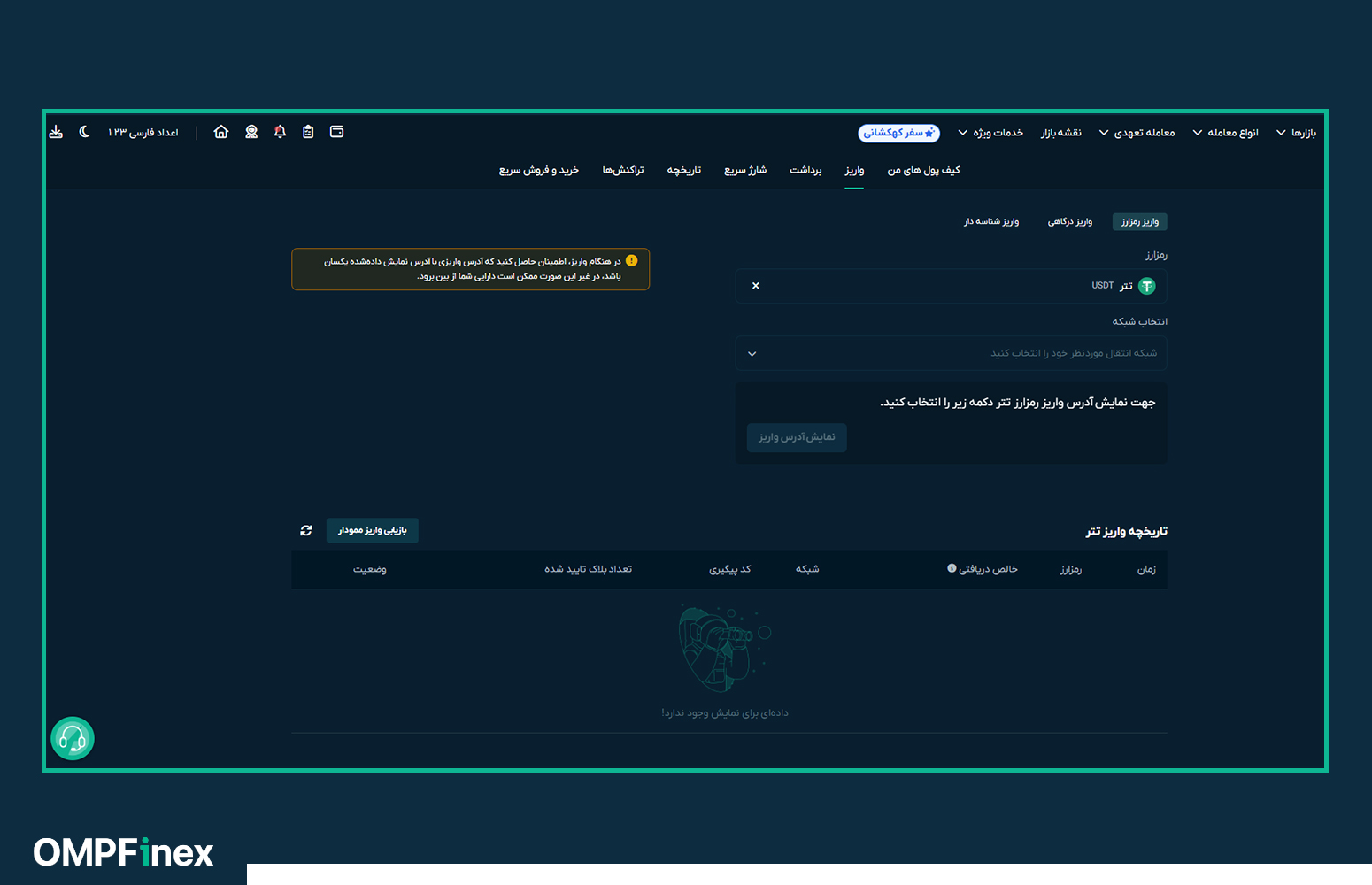This screenshot has width=1372, height=885.
Task: Clear the selected USDT currency
Action: [755, 286]
